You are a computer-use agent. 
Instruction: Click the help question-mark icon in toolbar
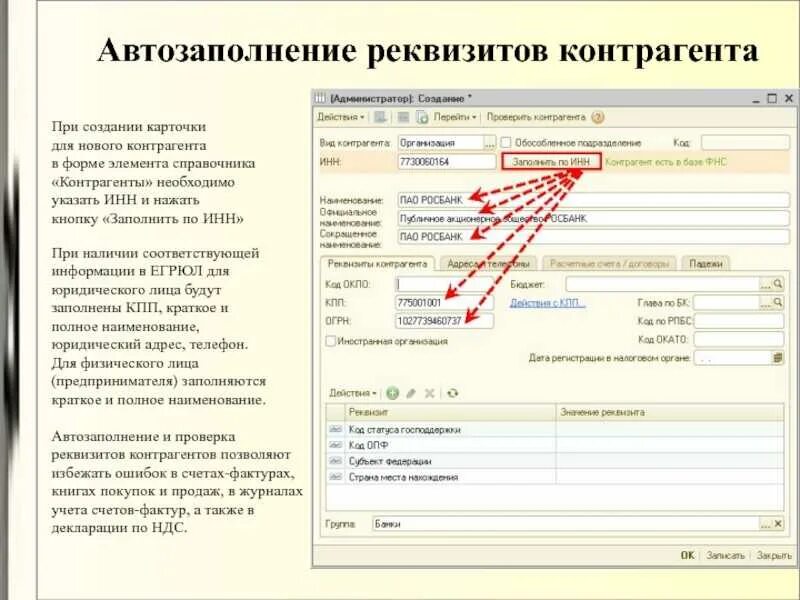coord(597,117)
